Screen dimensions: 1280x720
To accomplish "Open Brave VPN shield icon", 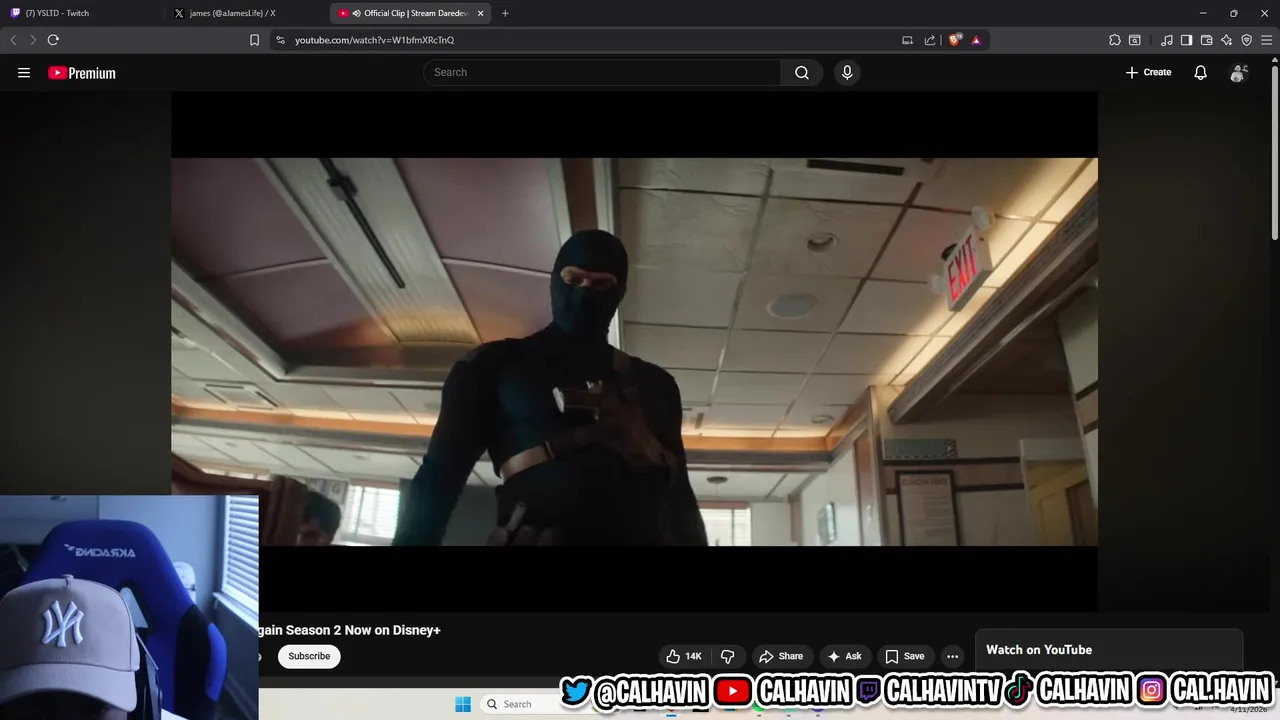I will (x=1246, y=40).
